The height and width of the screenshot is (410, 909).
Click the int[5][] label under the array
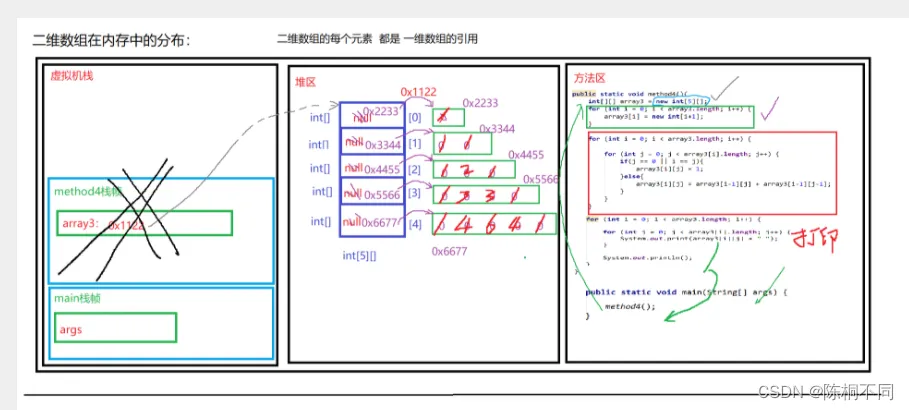click(x=359, y=255)
